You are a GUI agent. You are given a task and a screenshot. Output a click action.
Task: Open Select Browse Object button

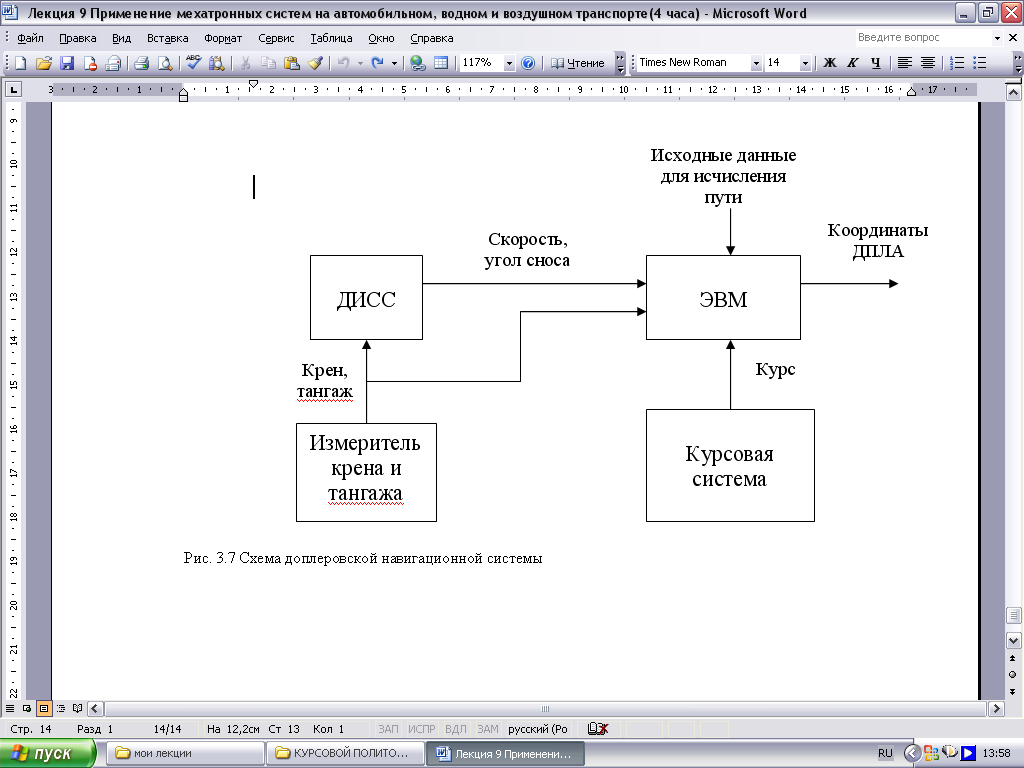(1013, 675)
